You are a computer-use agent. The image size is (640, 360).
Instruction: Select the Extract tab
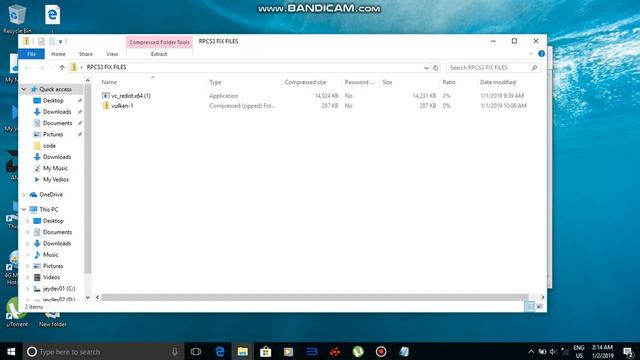pos(159,54)
